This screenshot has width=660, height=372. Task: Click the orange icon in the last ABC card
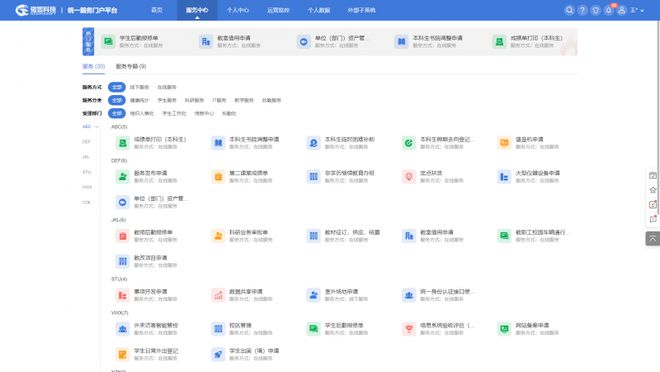pyautogui.click(x=504, y=143)
